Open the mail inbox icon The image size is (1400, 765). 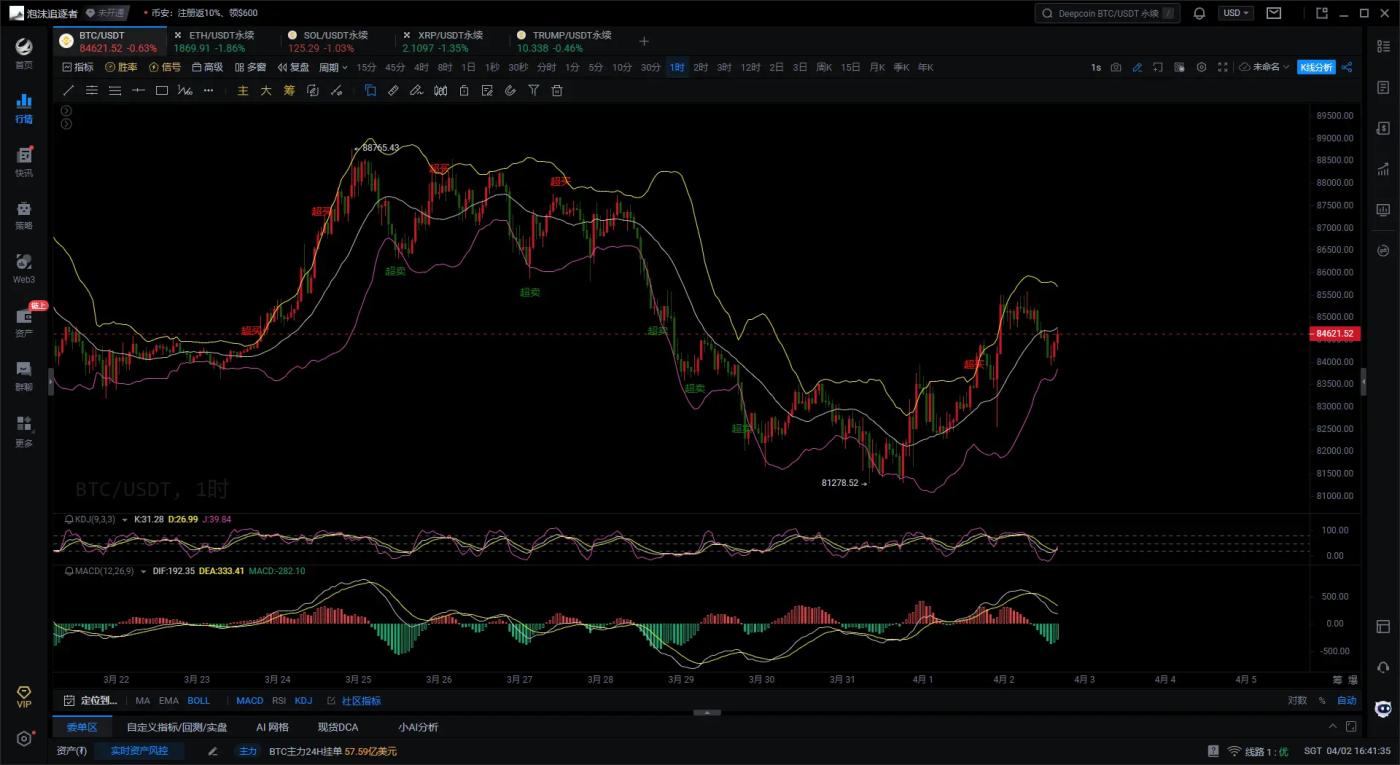[1273, 13]
